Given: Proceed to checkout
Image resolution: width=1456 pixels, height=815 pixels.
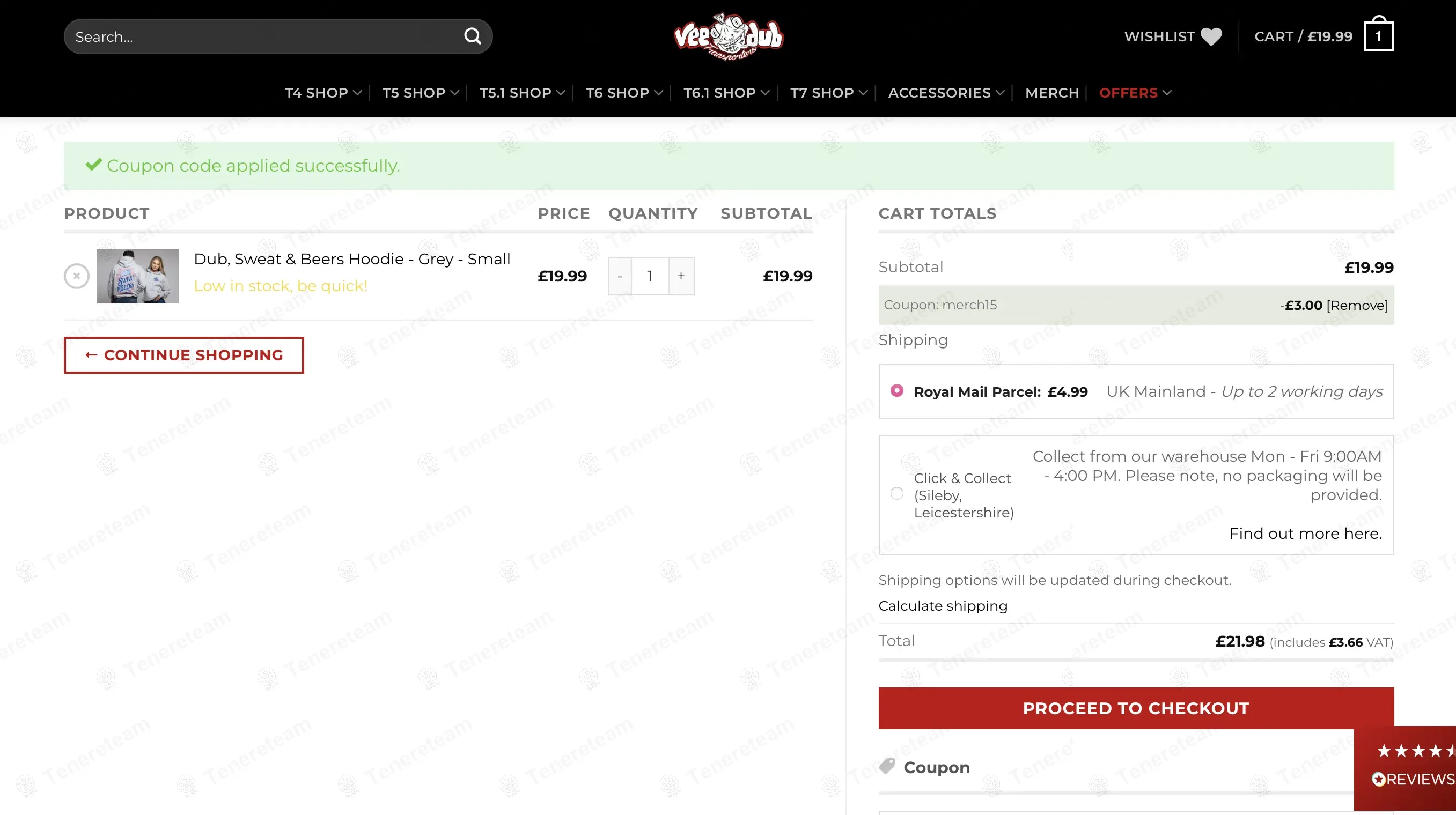Looking at the screenshot, I should coord(1136,708).
